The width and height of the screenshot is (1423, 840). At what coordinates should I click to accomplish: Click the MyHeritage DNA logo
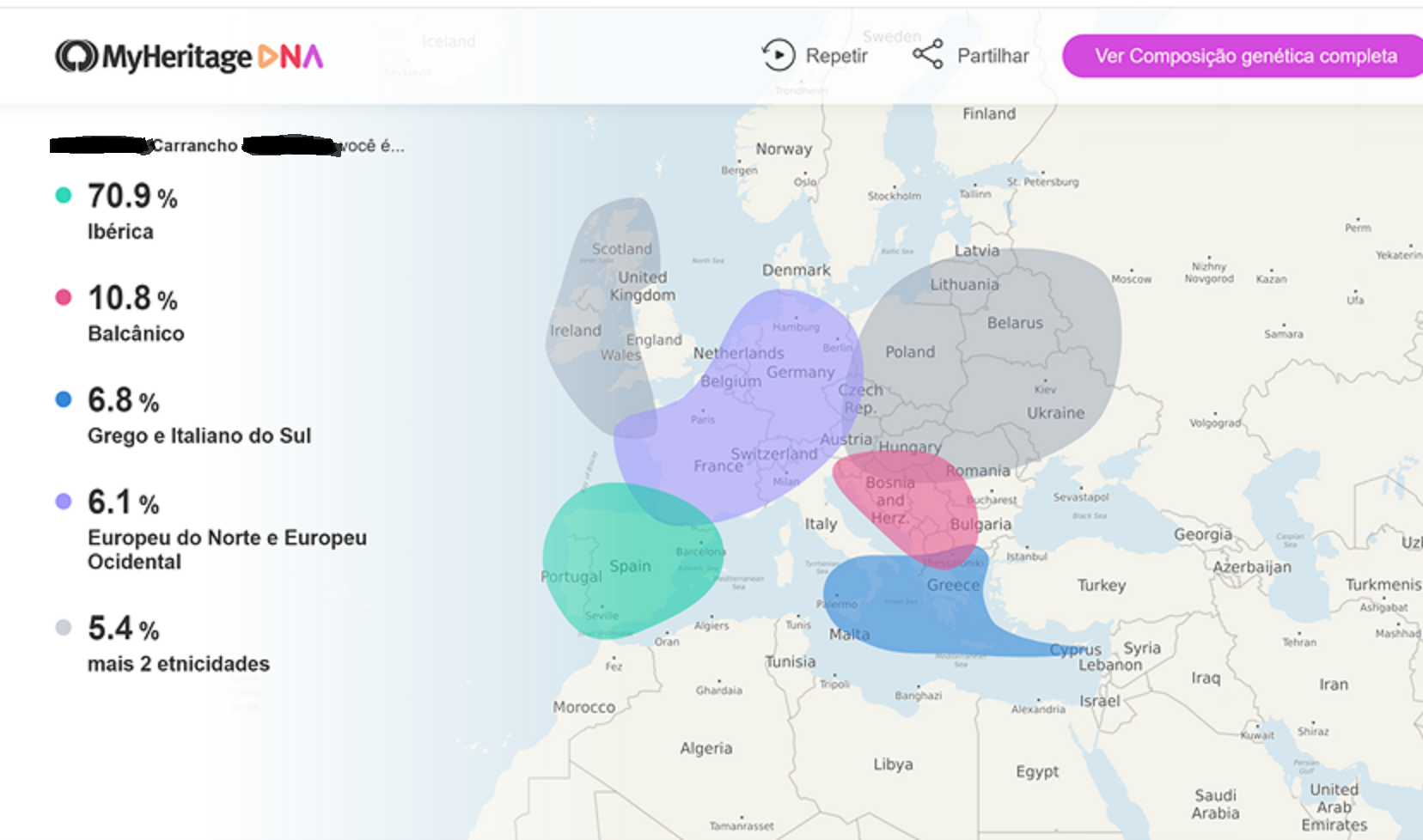pyautogui.click(x=189, y=57)
